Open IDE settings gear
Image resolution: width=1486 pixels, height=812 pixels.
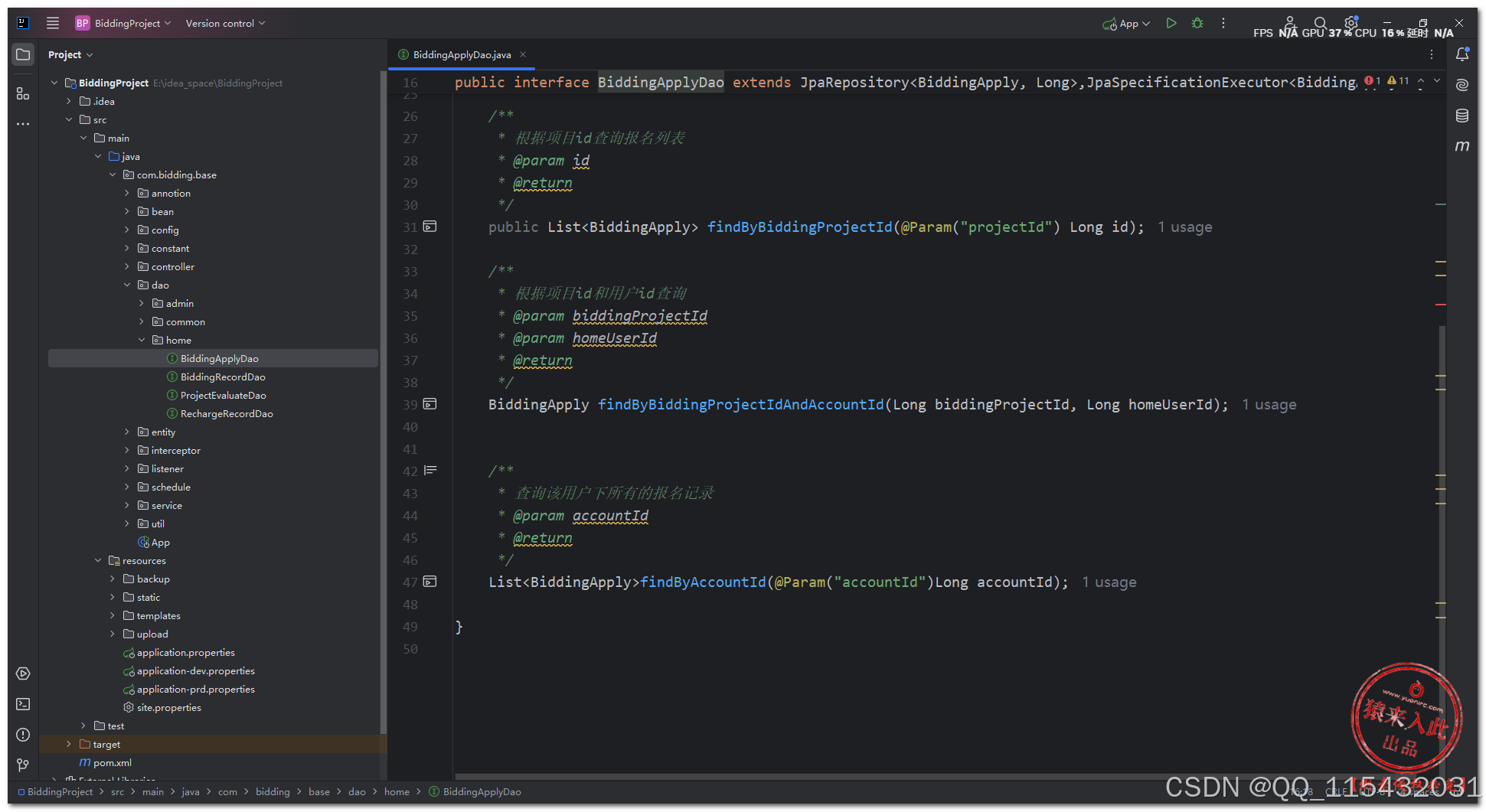[1351, 23]
